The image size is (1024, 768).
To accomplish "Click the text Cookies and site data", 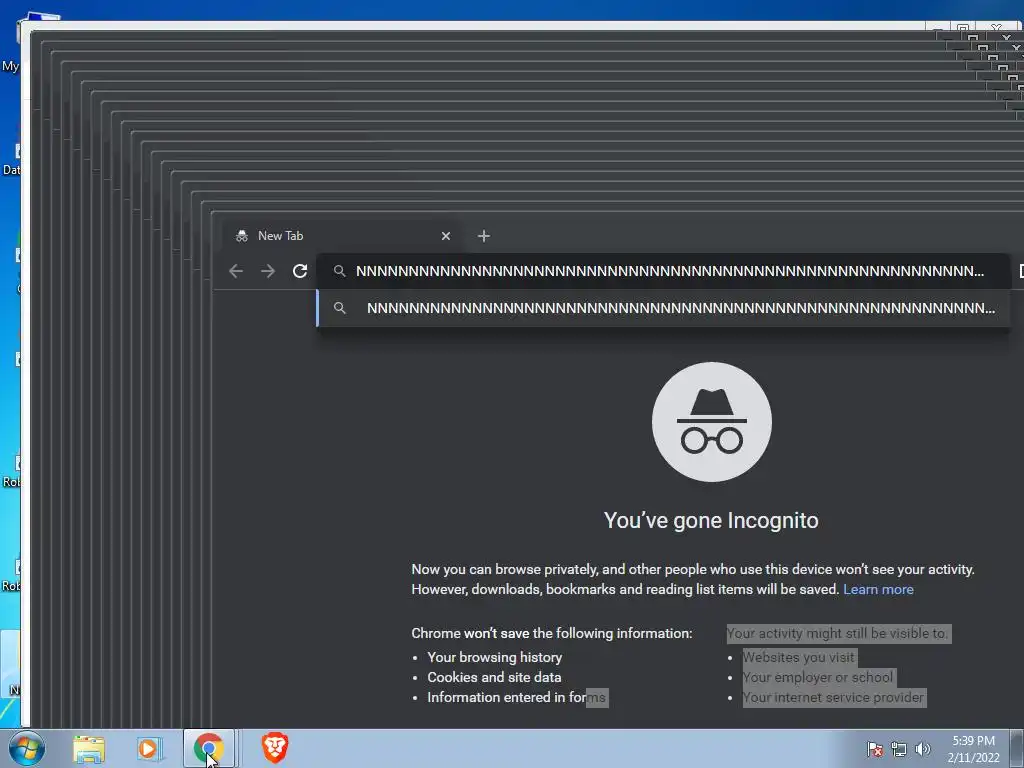I will 494,677.
